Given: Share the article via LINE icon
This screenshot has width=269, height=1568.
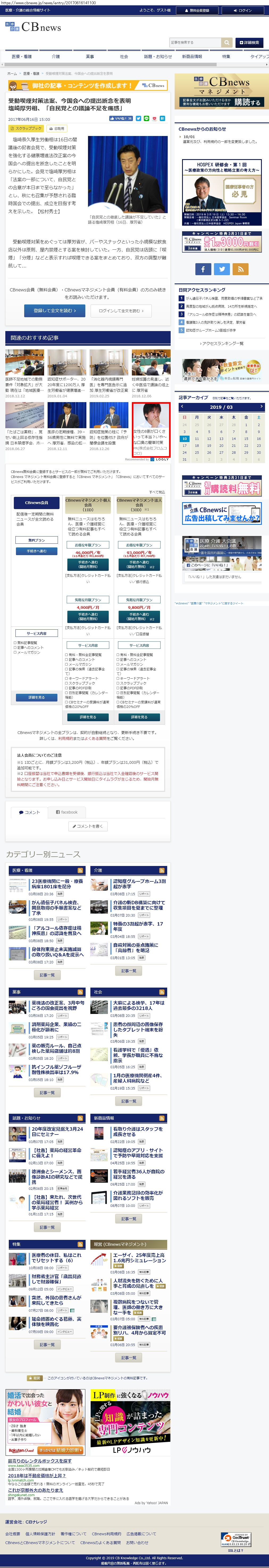Looking at the screenshot, I should tap(146, 119).
